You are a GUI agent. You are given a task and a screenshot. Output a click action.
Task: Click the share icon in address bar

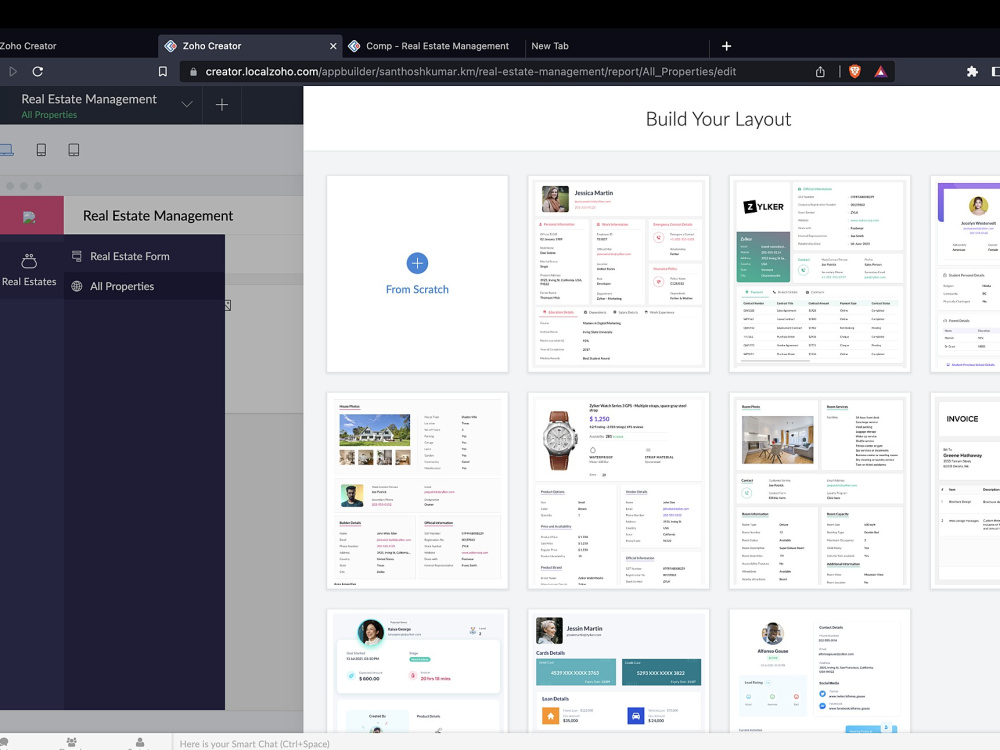(x=820, y=71)
